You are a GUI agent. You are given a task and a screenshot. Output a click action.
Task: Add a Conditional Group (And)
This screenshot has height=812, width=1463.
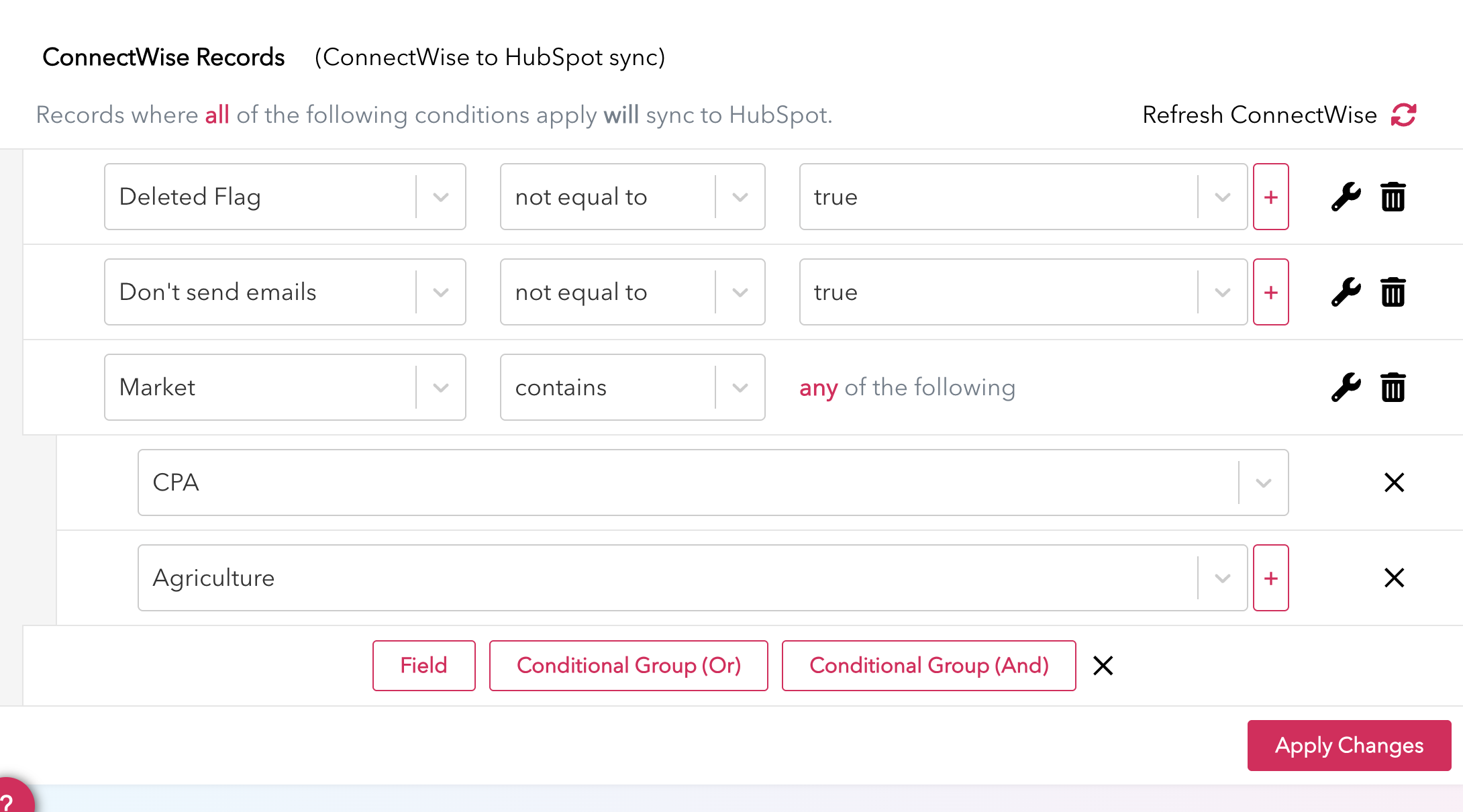click(x=929, y=666)
